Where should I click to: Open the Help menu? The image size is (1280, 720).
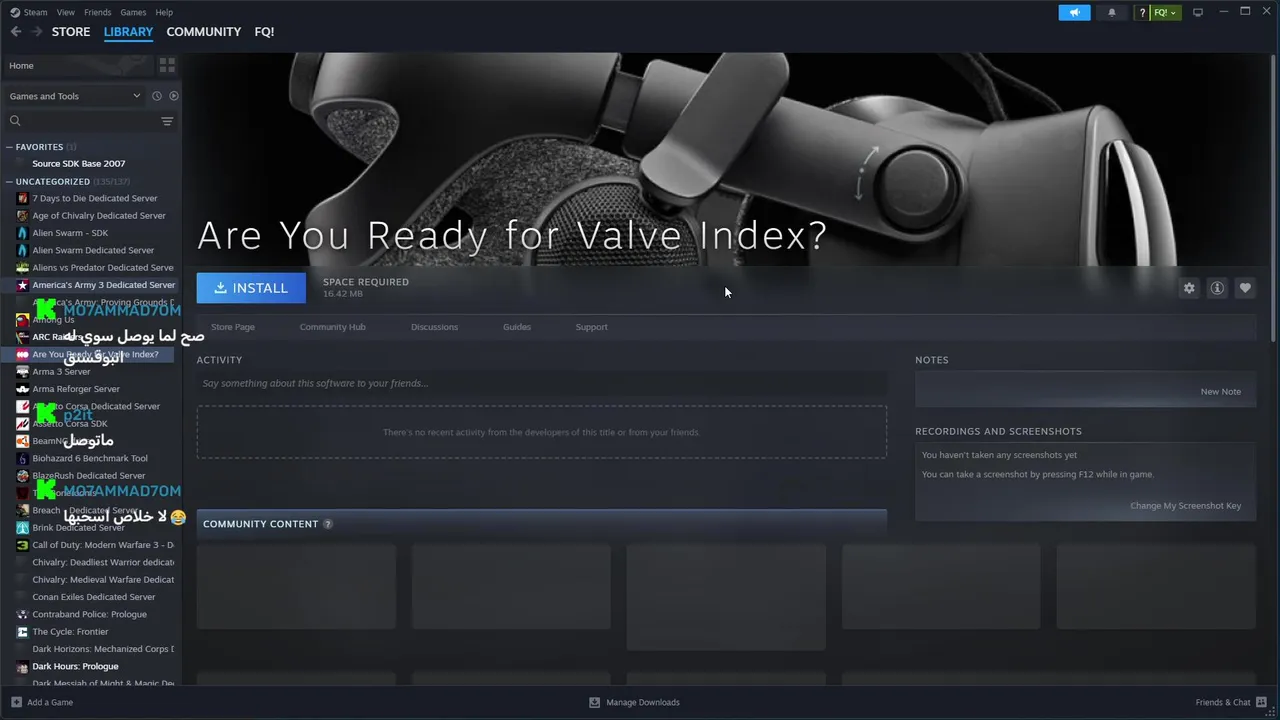[x=164, y=12]
